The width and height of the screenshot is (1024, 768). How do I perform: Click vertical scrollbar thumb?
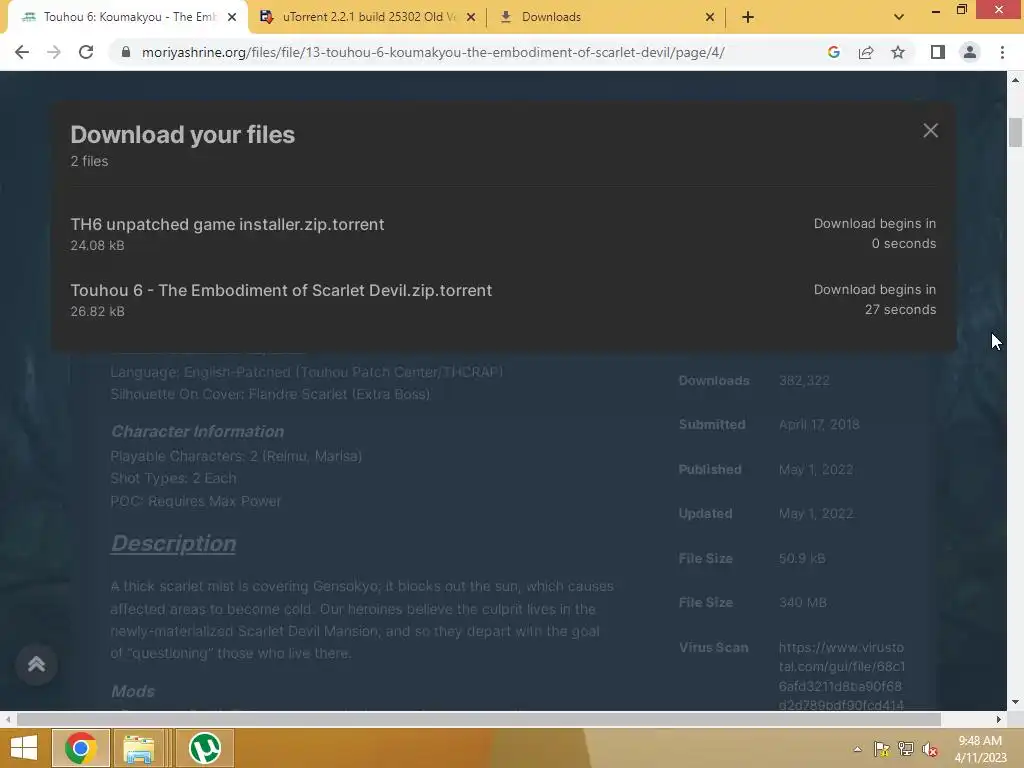tap(1015, 133)
